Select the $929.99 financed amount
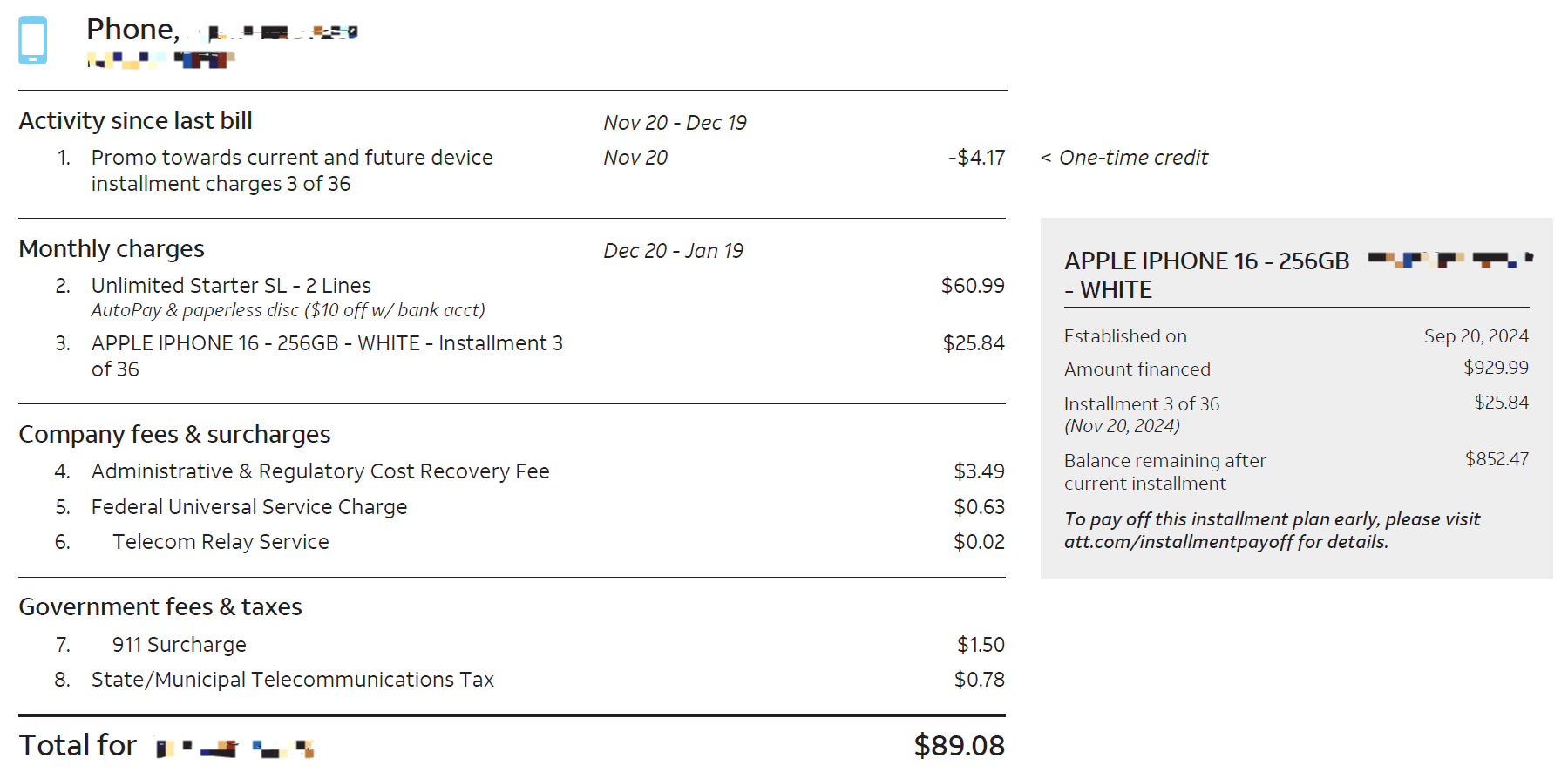Image resolution: width=1568 pixels, height=779 pixels. (1496, 368)
